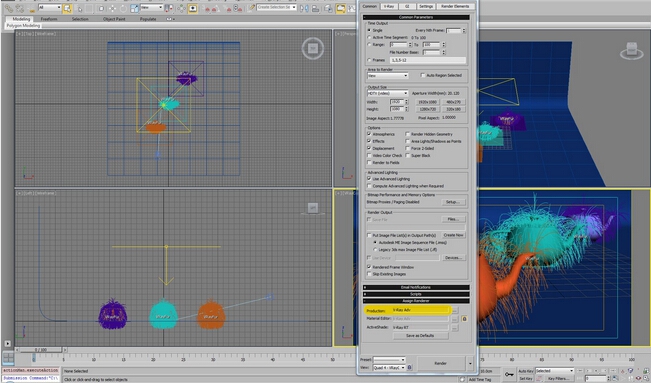Click the Use Pivot Point Center icon
Screen dimensions: 651x383
[x=169, y=8]
